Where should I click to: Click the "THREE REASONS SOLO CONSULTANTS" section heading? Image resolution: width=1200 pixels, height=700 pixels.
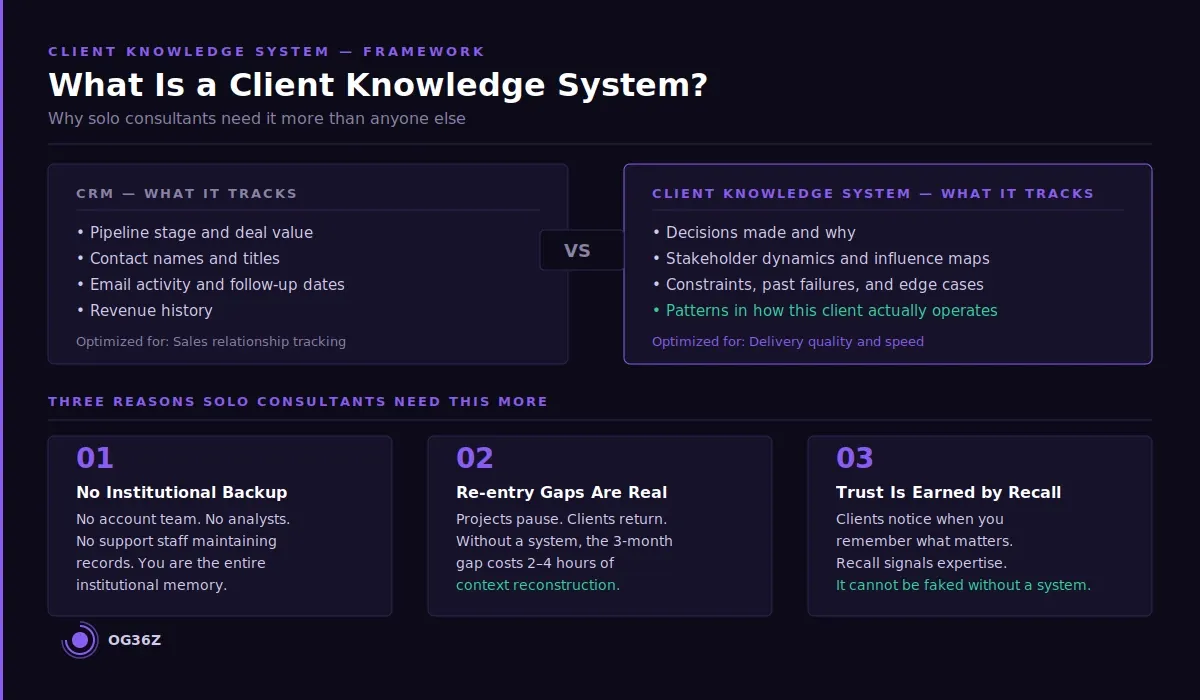click(298, 401)
